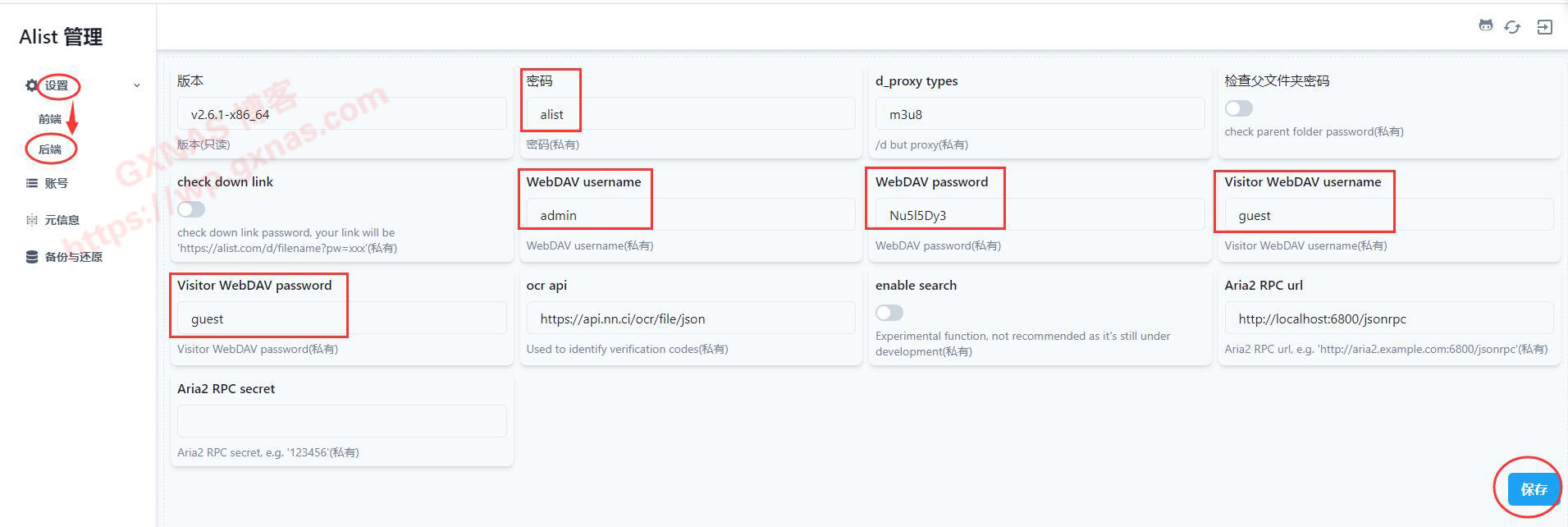Image resolution: width=1568 pixels, height=527 pixels.
Task: Click the 设置 gear icon
Action: click(x=32, y=85)
